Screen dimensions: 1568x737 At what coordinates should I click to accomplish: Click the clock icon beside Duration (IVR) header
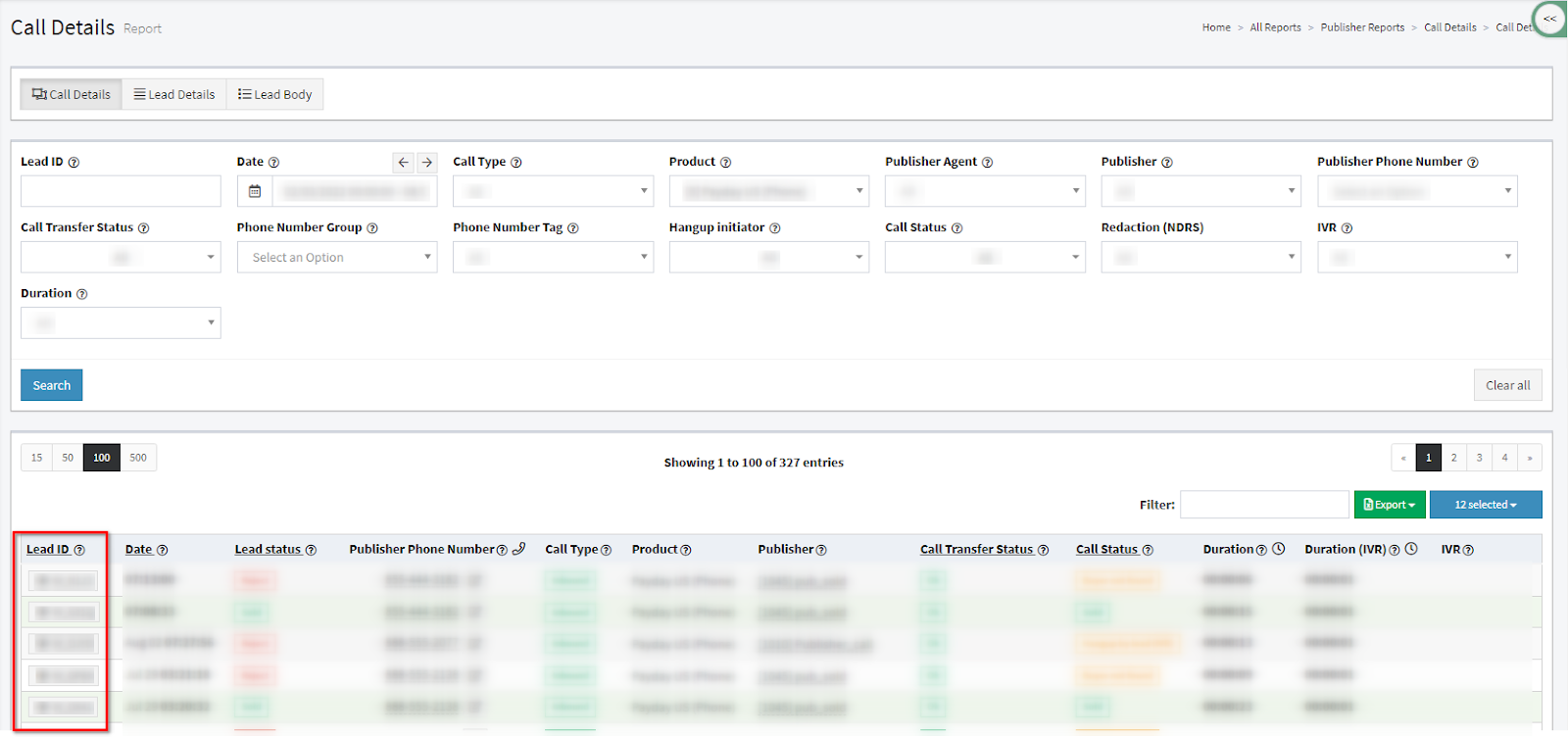1411,549
